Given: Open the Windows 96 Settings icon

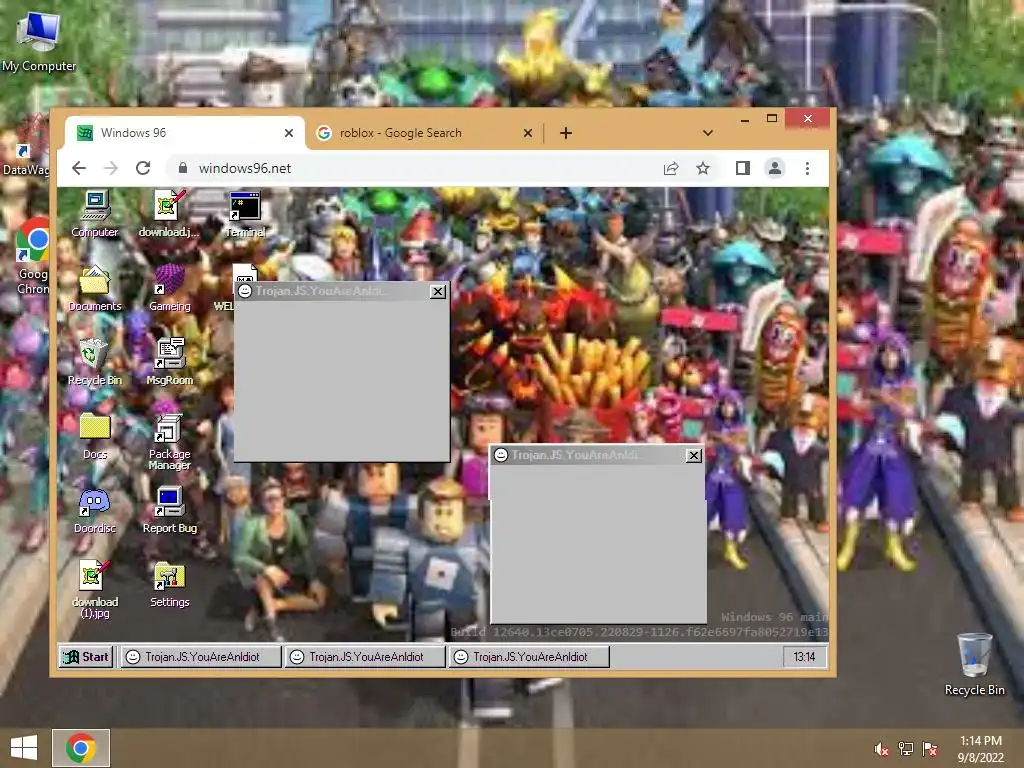Looking at the screenshot, I should 169,584.
